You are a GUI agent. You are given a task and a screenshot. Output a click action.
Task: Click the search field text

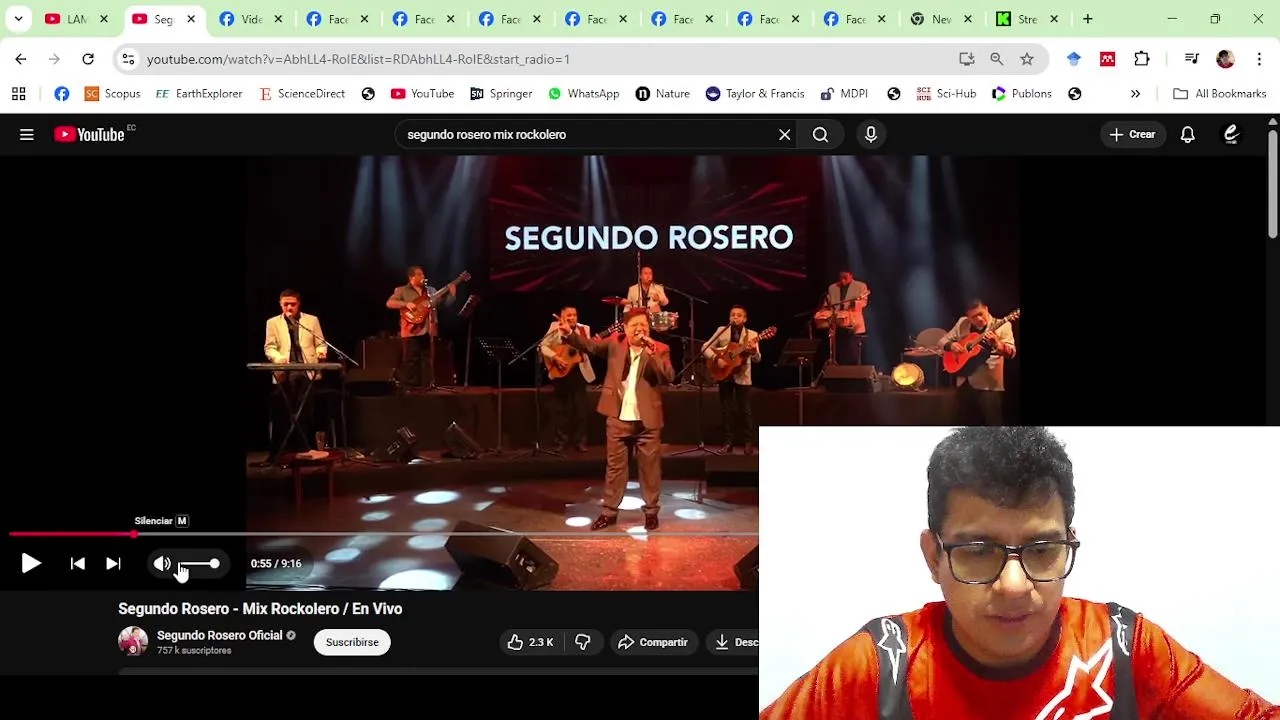tap(486, 134)
